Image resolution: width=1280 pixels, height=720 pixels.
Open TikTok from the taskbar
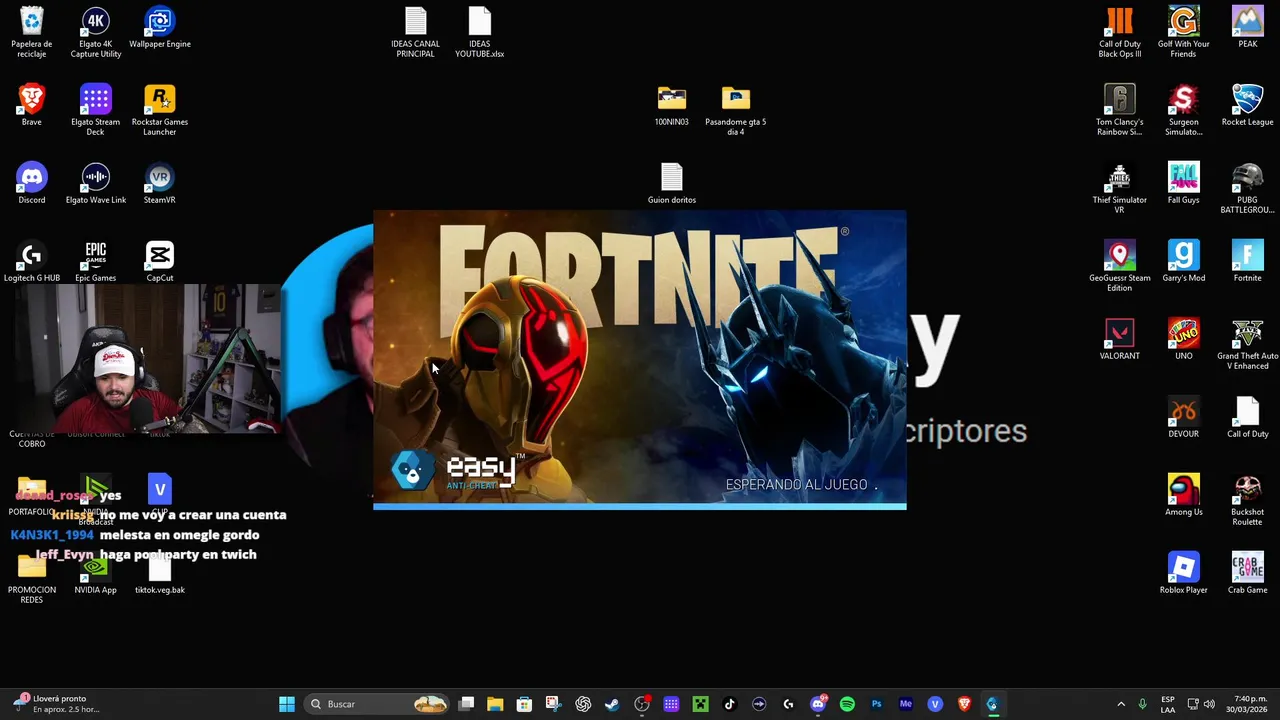(729, 704)
